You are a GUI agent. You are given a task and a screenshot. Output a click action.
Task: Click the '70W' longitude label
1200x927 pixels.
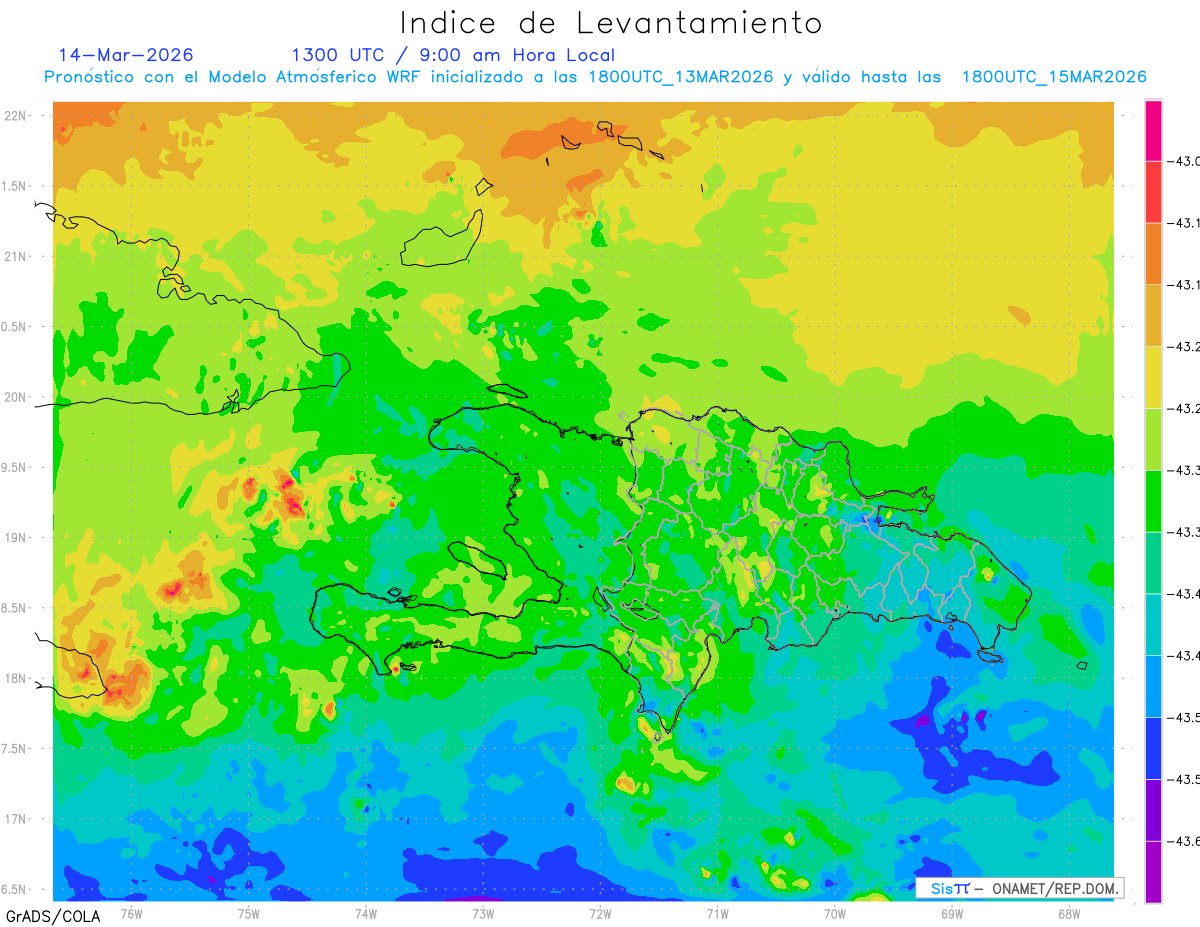coord(834,913)
